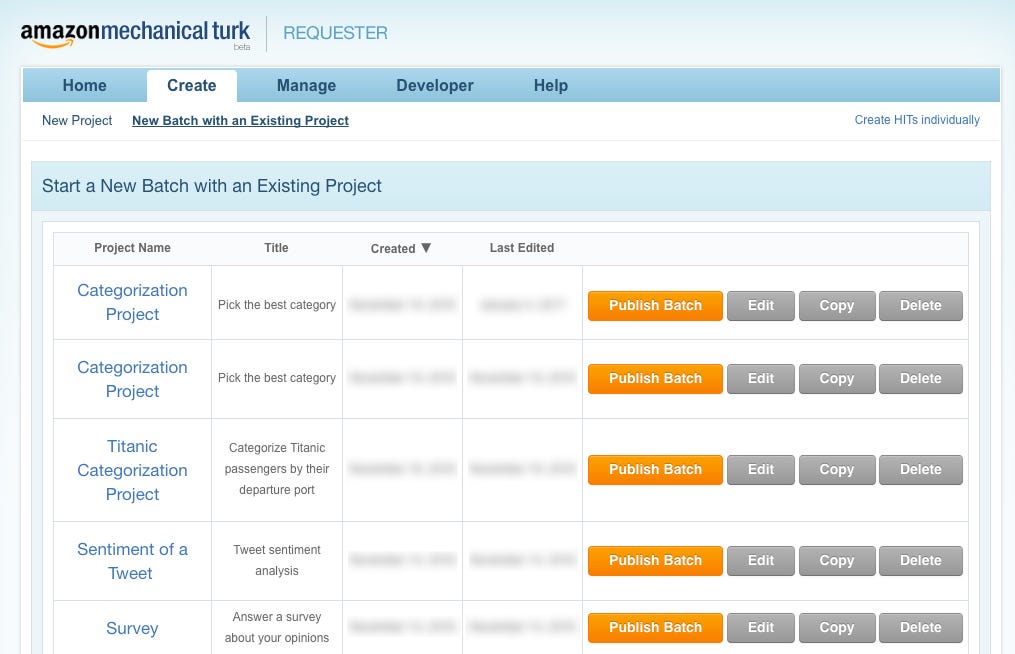Screen dimensions: 1015x654
Task: Switch to the Home tab
Action: pyautogui.click(x=84, y=85)
